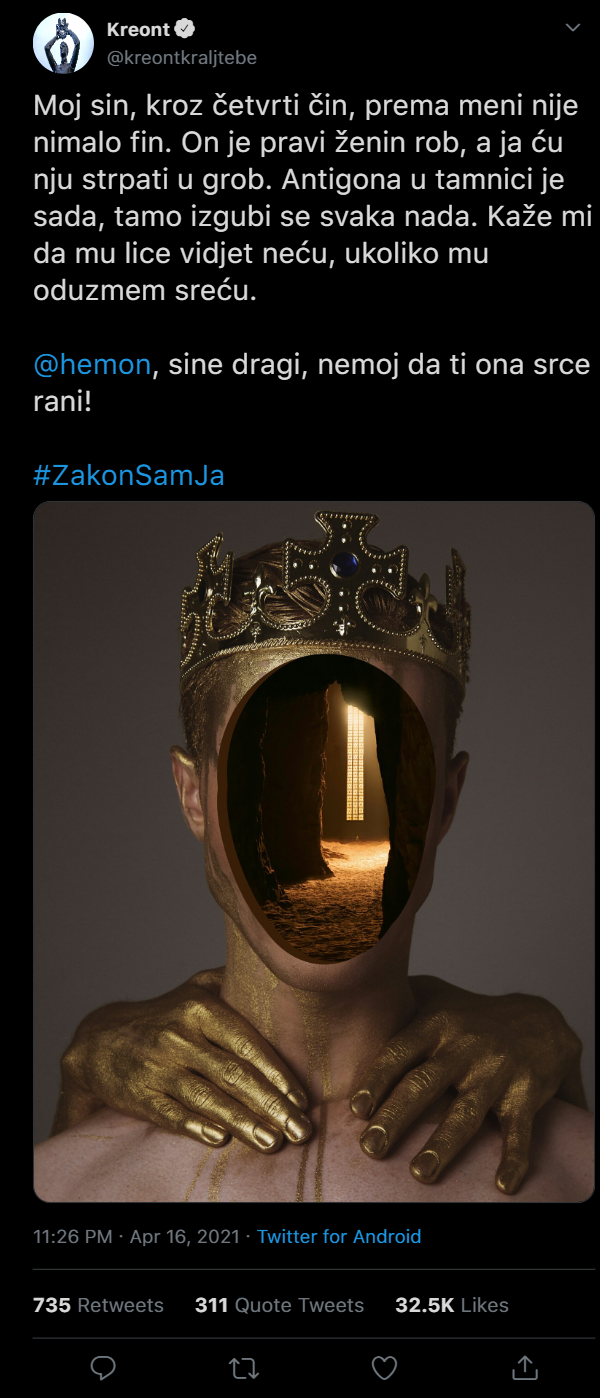This screenshot has width=600, height=1398.
Task: Open the Twitter for Android source link
Action: [x=339, y=1237]
